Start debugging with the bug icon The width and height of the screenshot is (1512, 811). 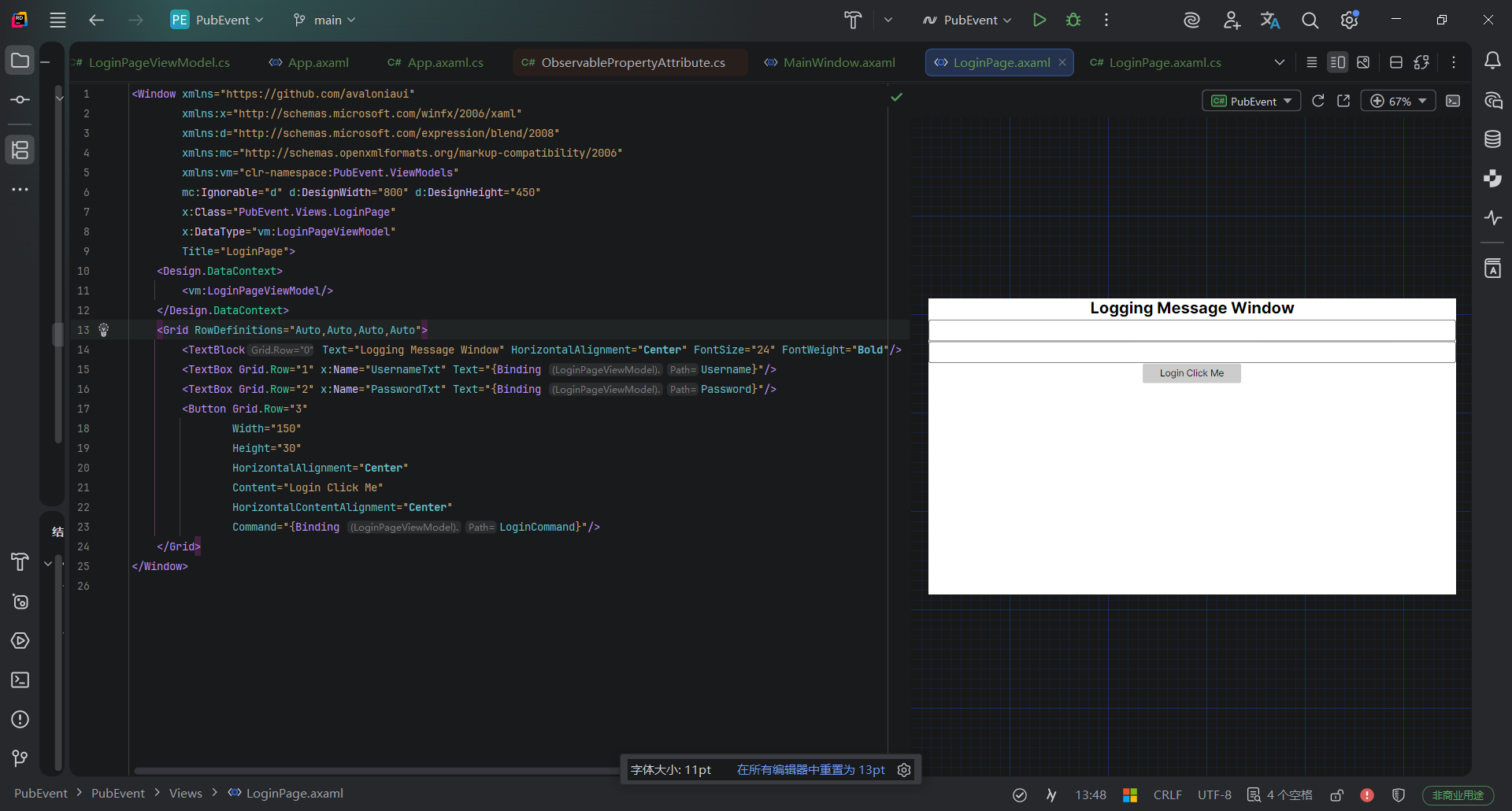[1073, 20]
